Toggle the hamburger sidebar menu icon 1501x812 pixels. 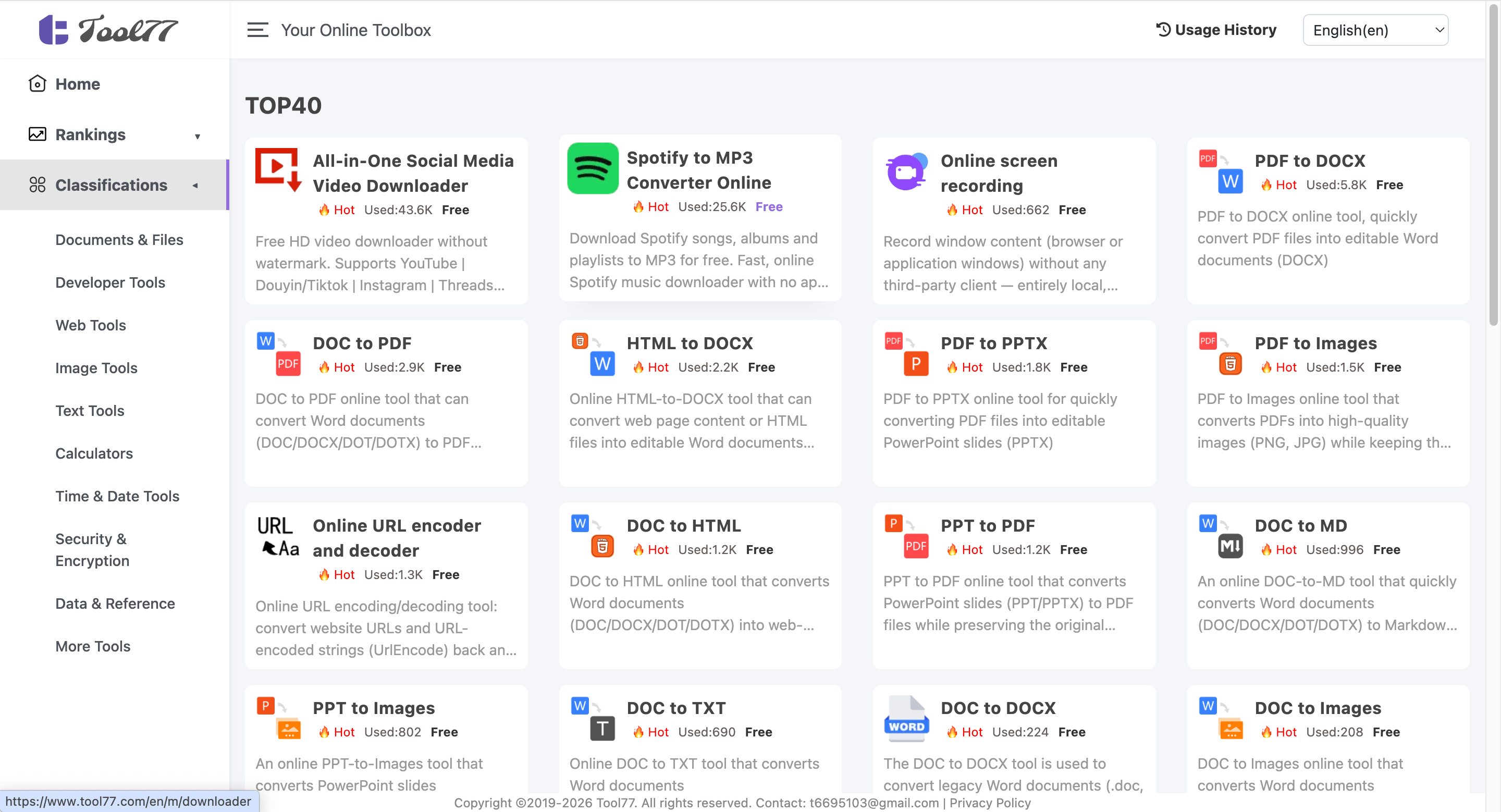click(x=257, y=30)
